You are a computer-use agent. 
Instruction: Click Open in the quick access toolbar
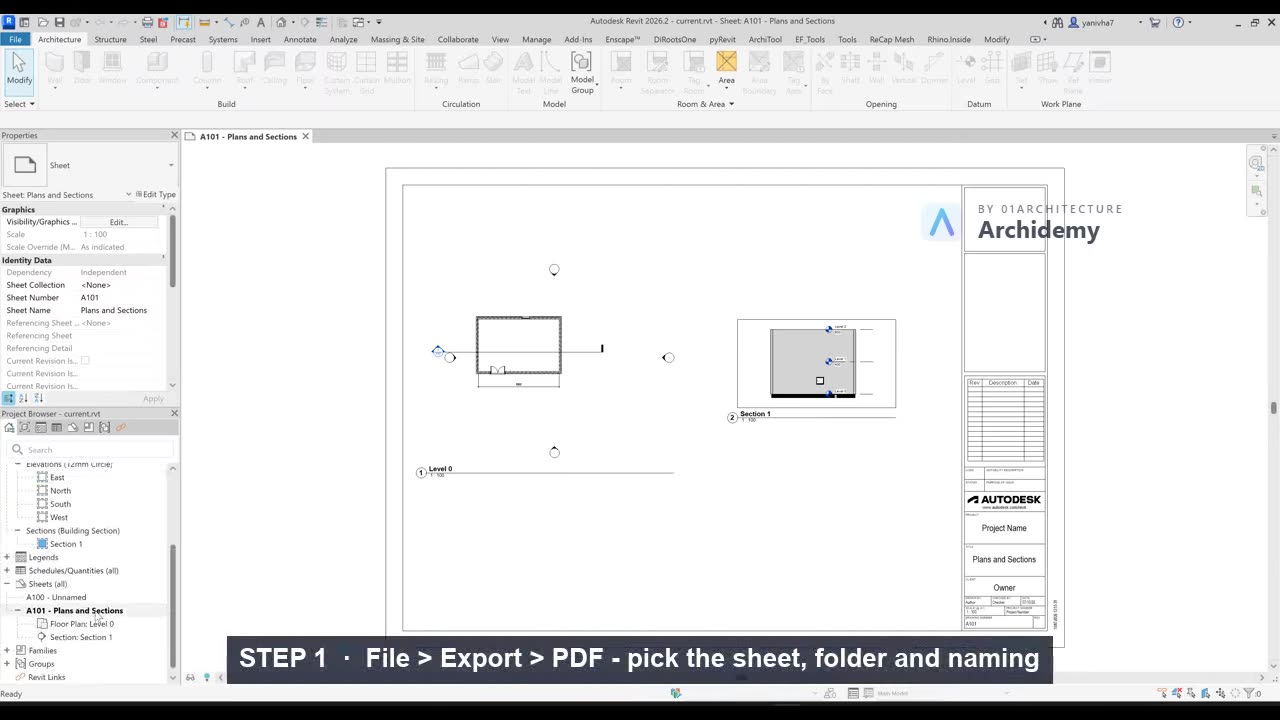point(43,22)
